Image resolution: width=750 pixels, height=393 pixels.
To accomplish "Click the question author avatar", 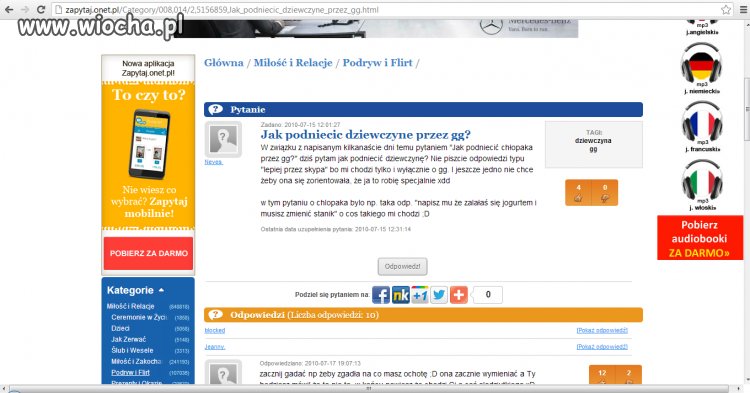I will click(223, 139).
